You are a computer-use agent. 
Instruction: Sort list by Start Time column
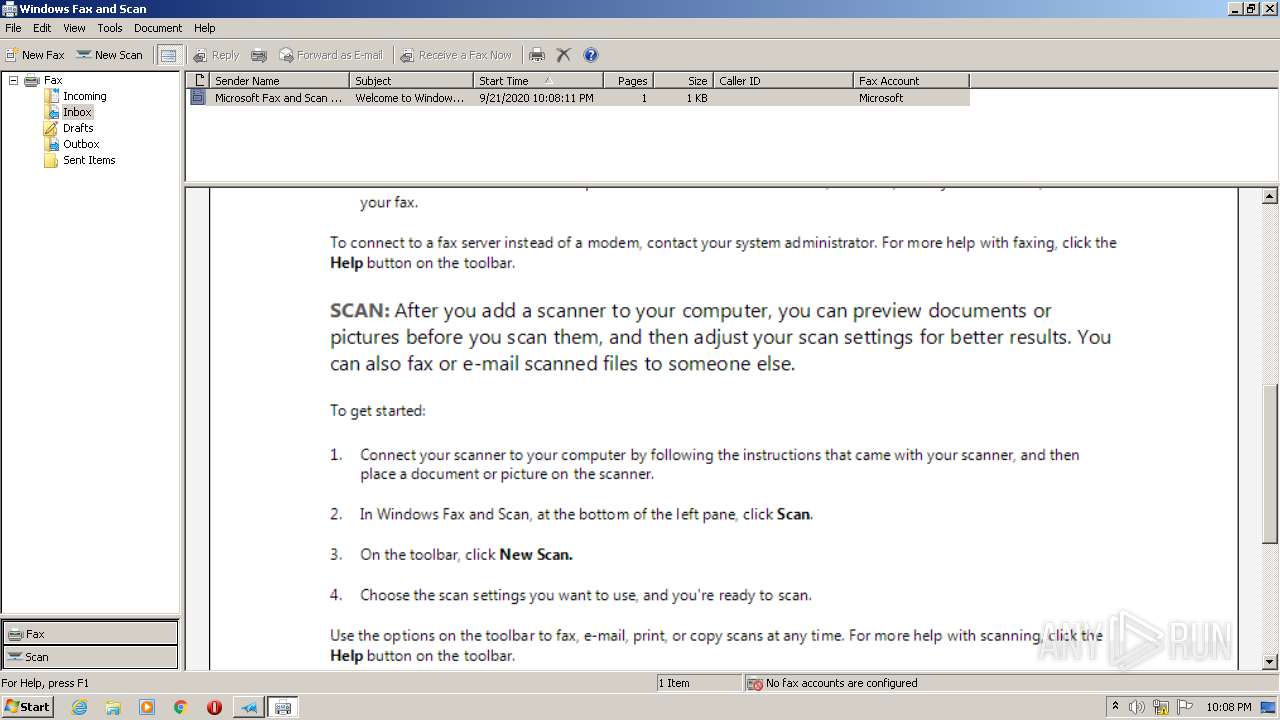pyautogui.click(x=538, y=80)
